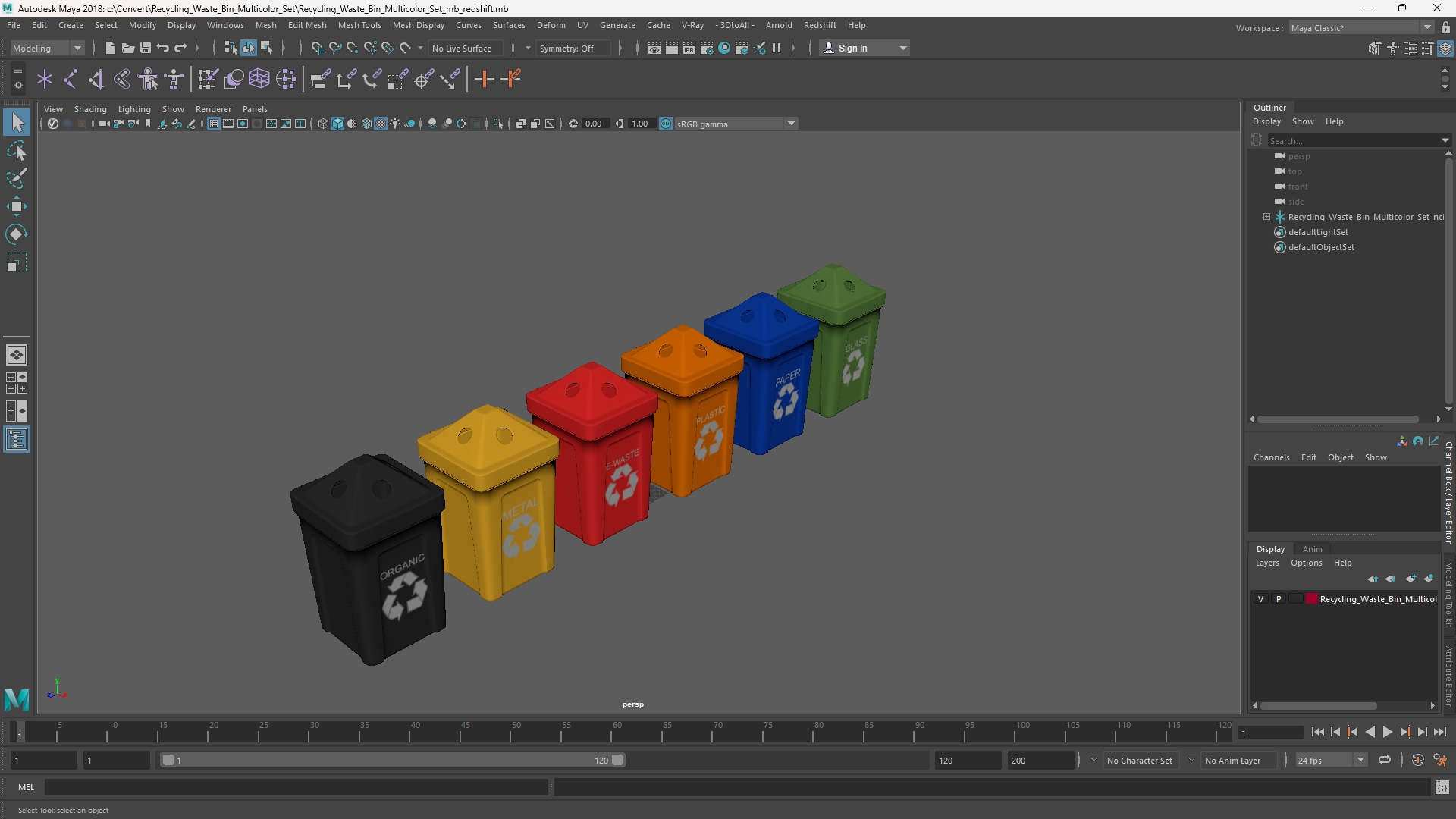
Task: Switch to the Anim layer tab
Action: [x=1312, y=549]
